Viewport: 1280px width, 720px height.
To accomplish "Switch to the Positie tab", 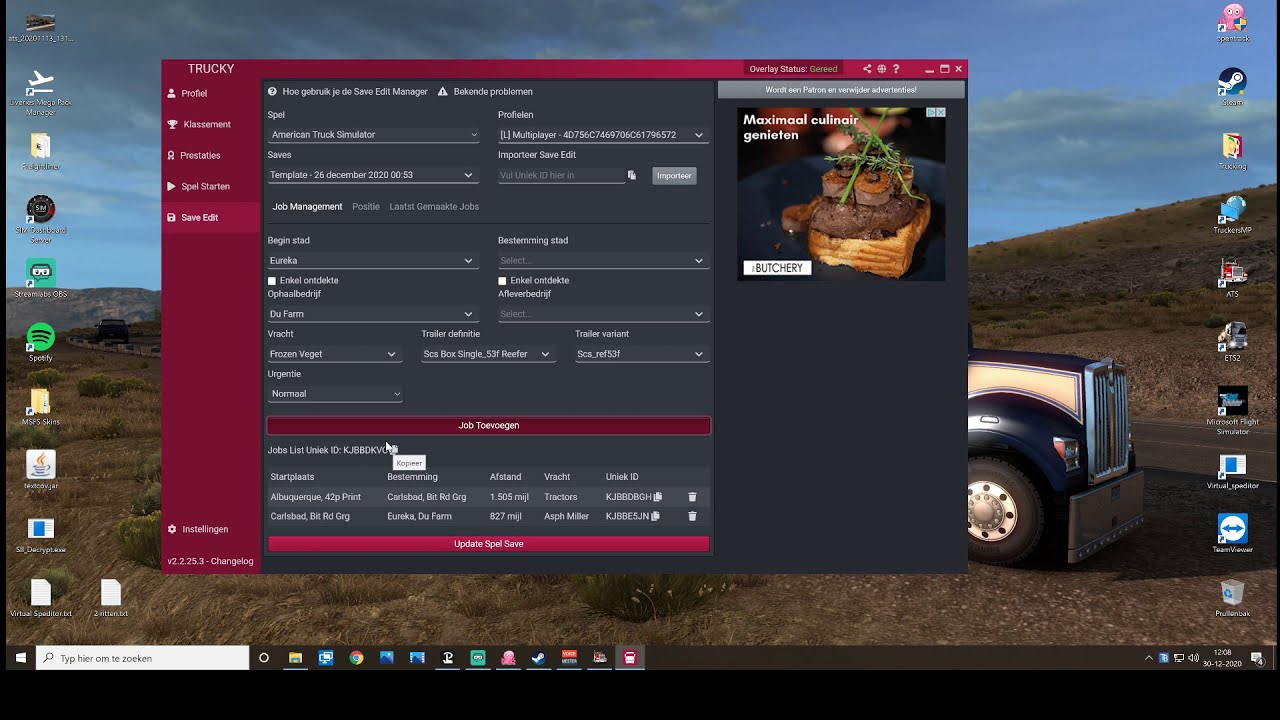I will coord(366,207).
